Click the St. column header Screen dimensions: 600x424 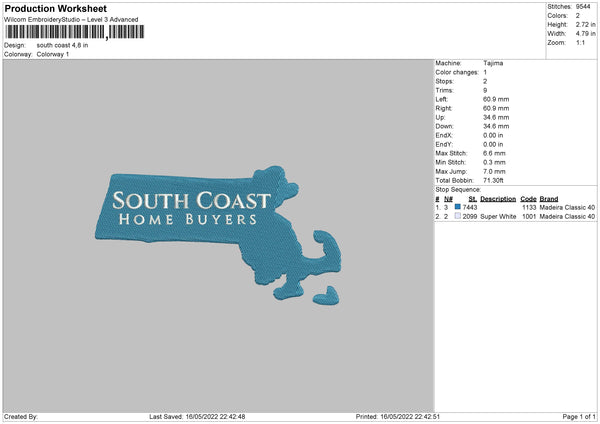(472, 199)
